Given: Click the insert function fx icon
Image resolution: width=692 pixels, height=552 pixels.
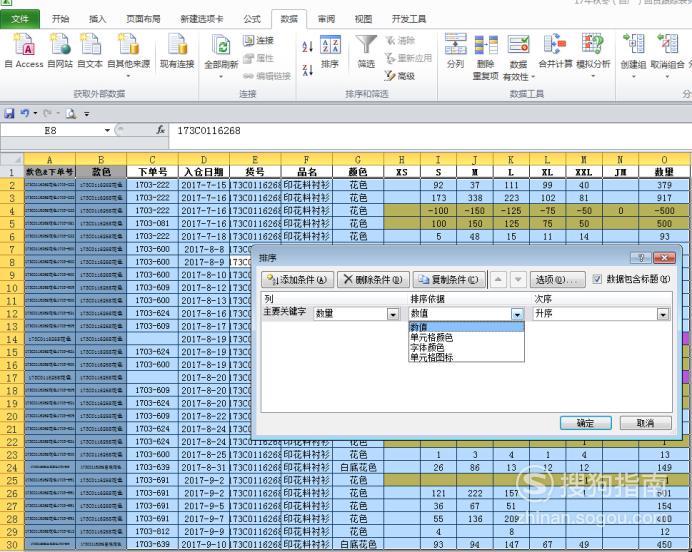Looking at the screenshot, I should click(x=161, y=130).
